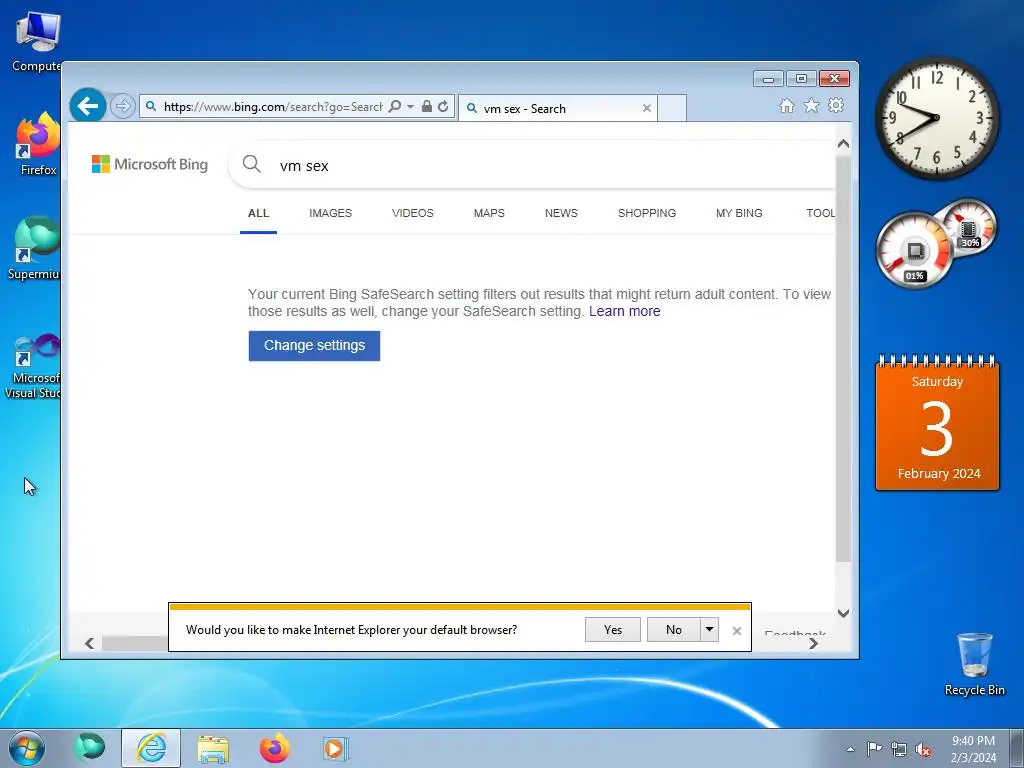1024x768 pixels.
Task: Maximize the Internet Explorer window
Action: (801, 79)
